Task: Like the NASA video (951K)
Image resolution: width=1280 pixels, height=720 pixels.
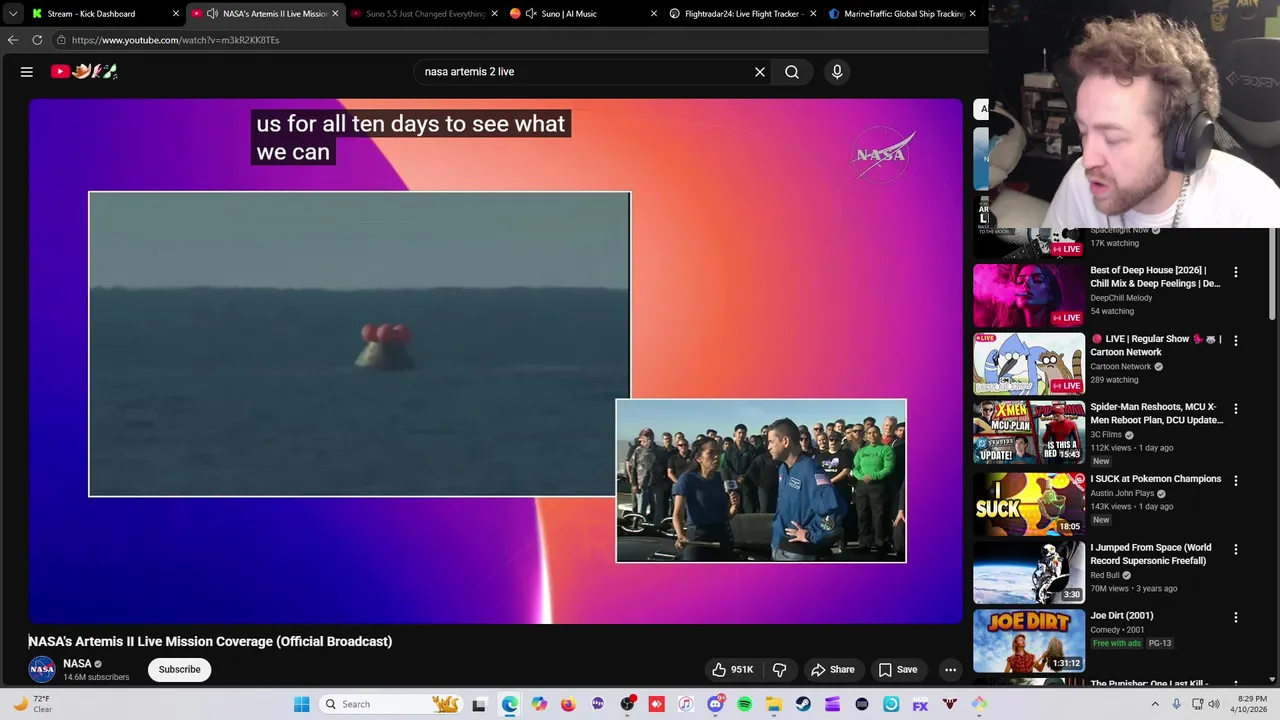Action: 732,670
